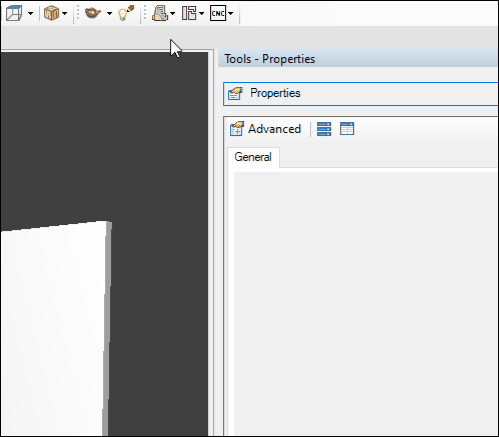
Task: Open the CNC dropdown arrow
Action: [x=231, y=14]
